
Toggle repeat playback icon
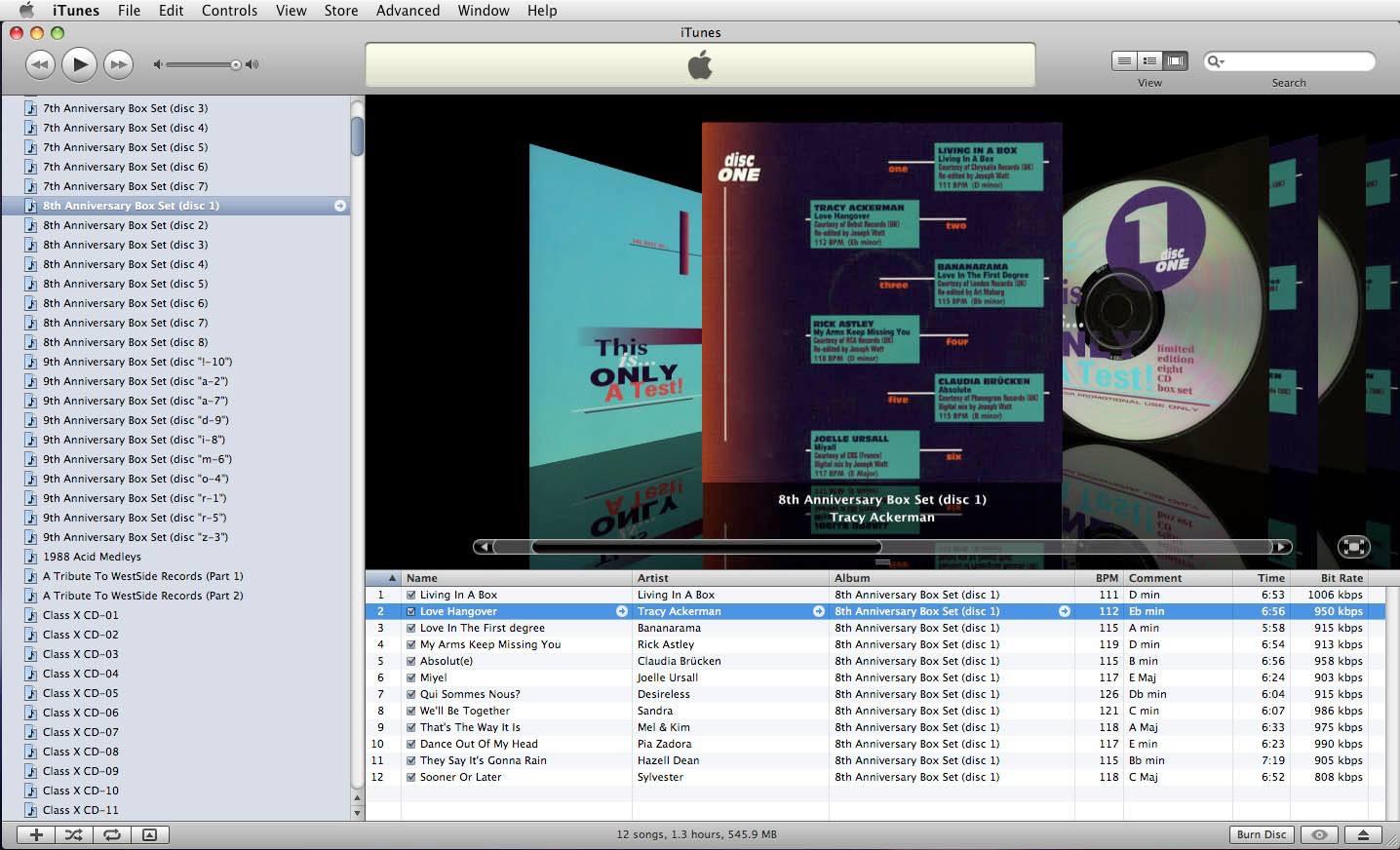click(112, 834)
